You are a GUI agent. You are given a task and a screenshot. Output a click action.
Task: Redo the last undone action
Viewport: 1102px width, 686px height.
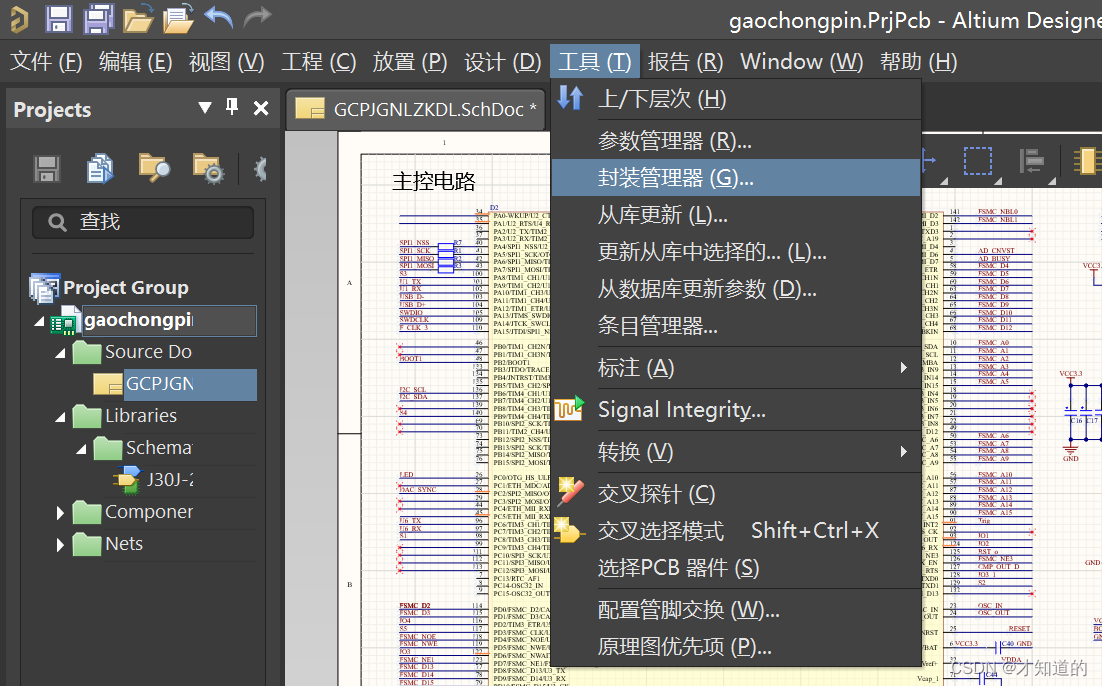click(x=256, y=18)
